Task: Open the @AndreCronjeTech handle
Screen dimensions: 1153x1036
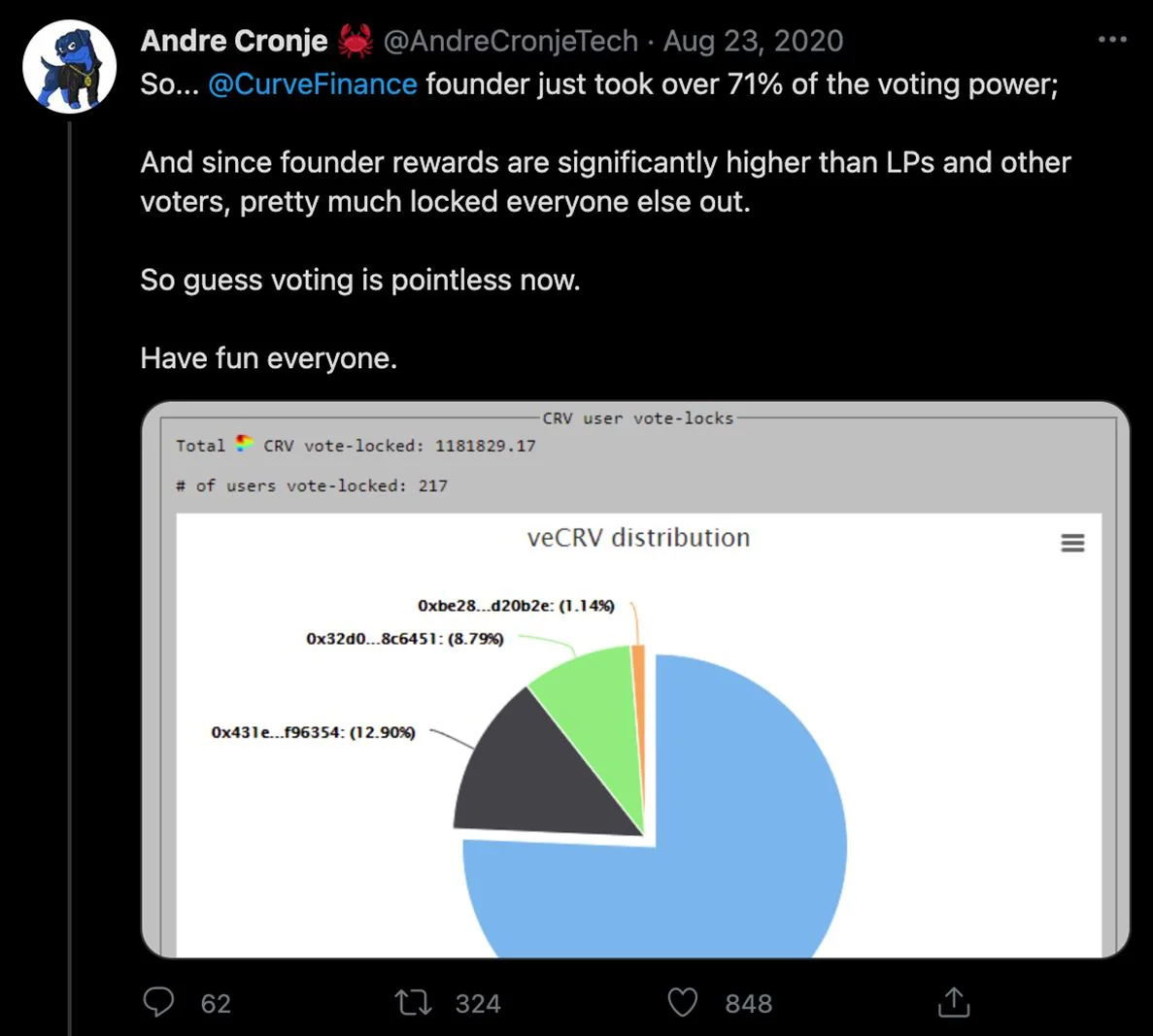Action: (511, 41)
